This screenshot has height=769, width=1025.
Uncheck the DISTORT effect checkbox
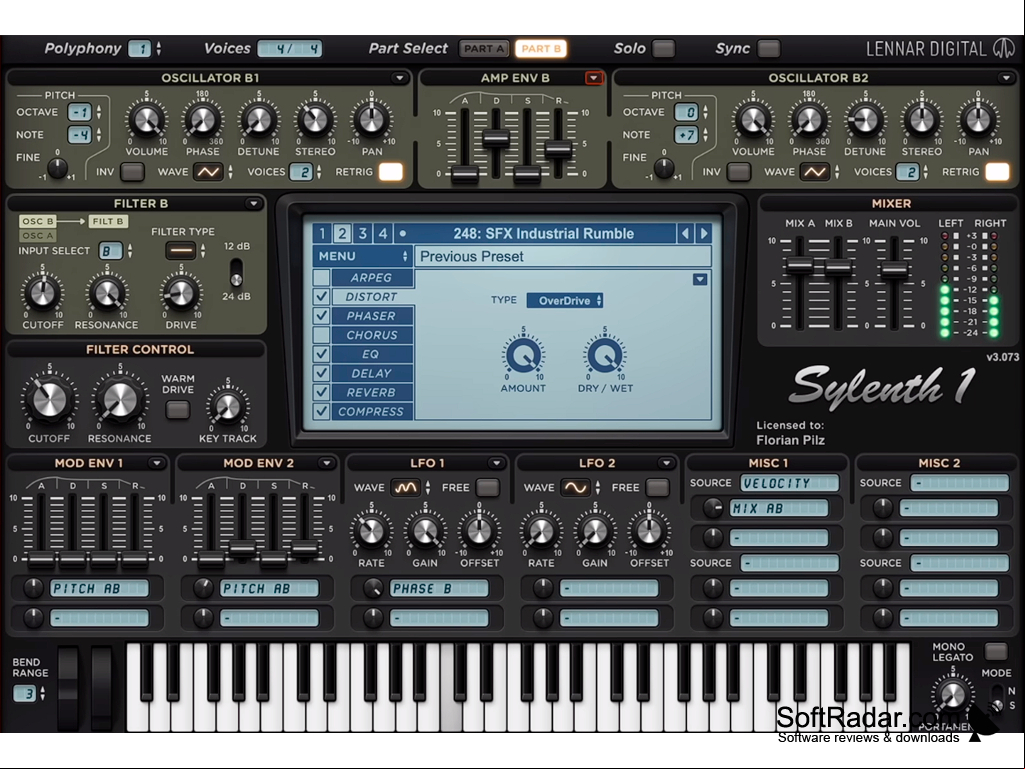[321, 296]
